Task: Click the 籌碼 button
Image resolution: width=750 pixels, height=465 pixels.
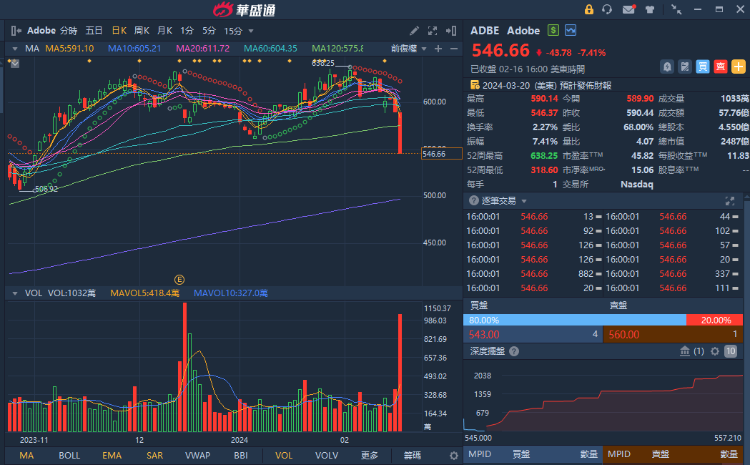Action: [x=413, y=455]
